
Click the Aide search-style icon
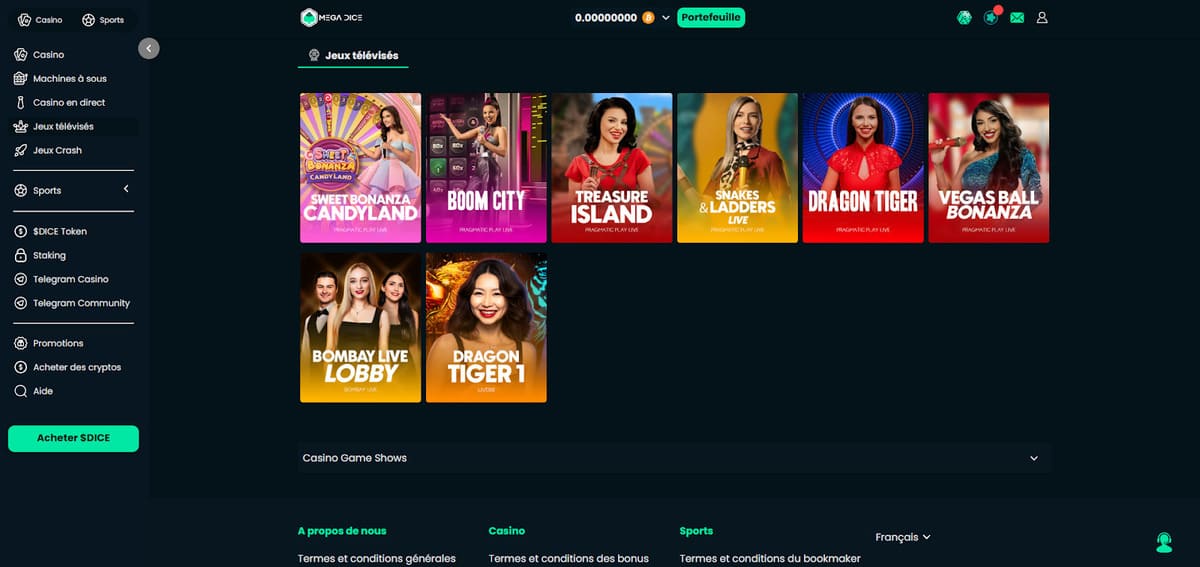21,391
